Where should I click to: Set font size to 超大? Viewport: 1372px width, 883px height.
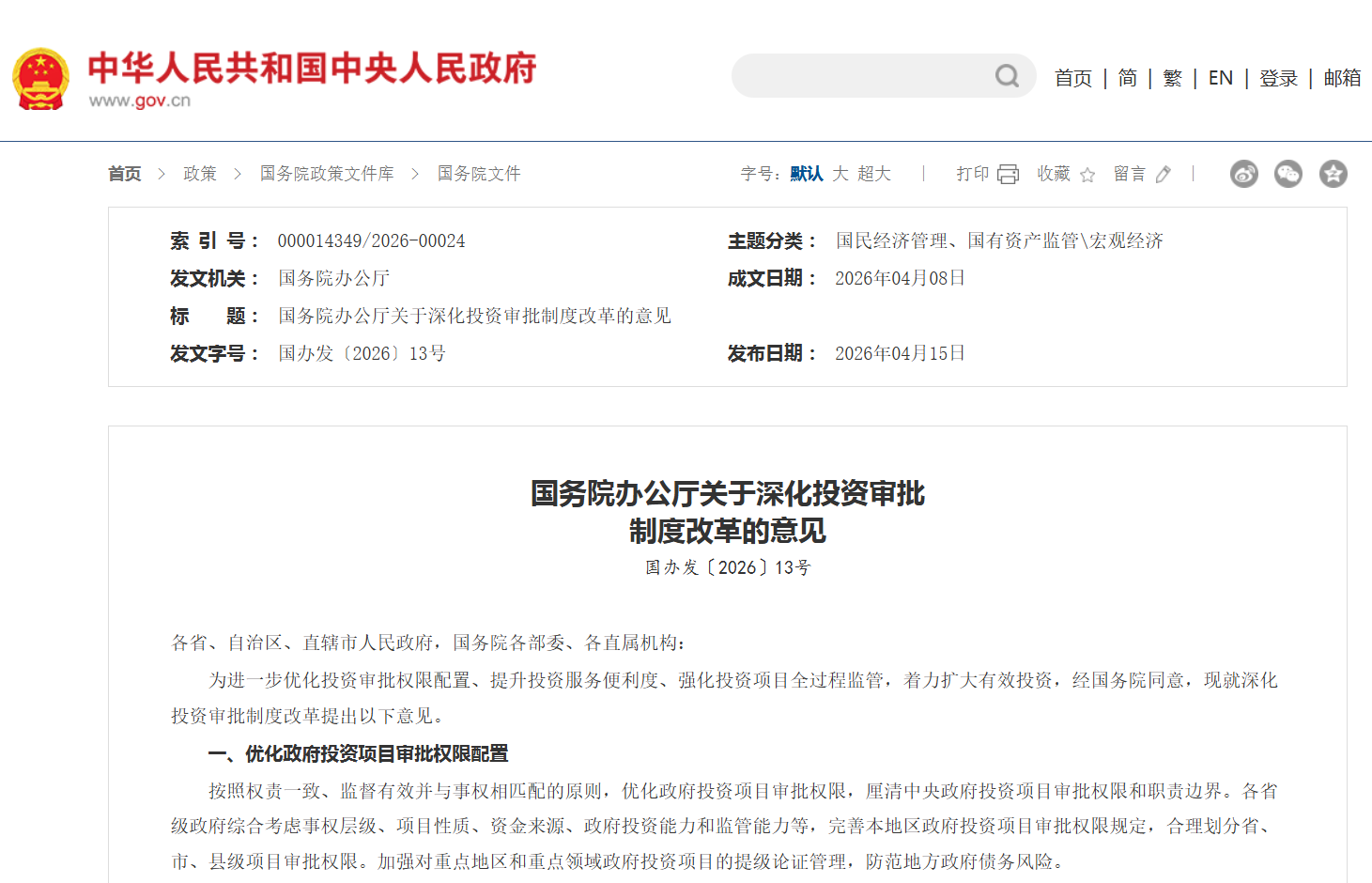pyautogui.click(x=874, y=174)
